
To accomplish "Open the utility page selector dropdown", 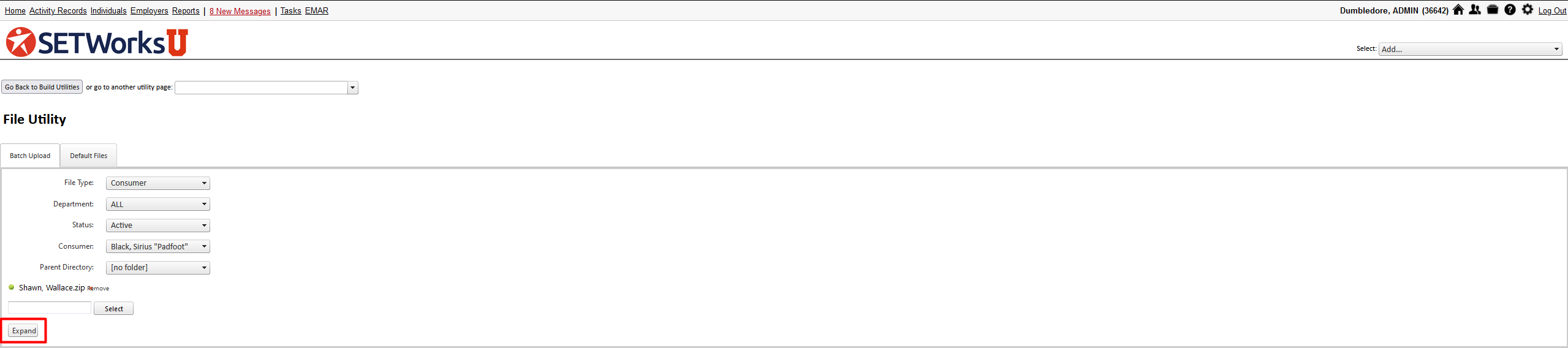I will [267, 88].
